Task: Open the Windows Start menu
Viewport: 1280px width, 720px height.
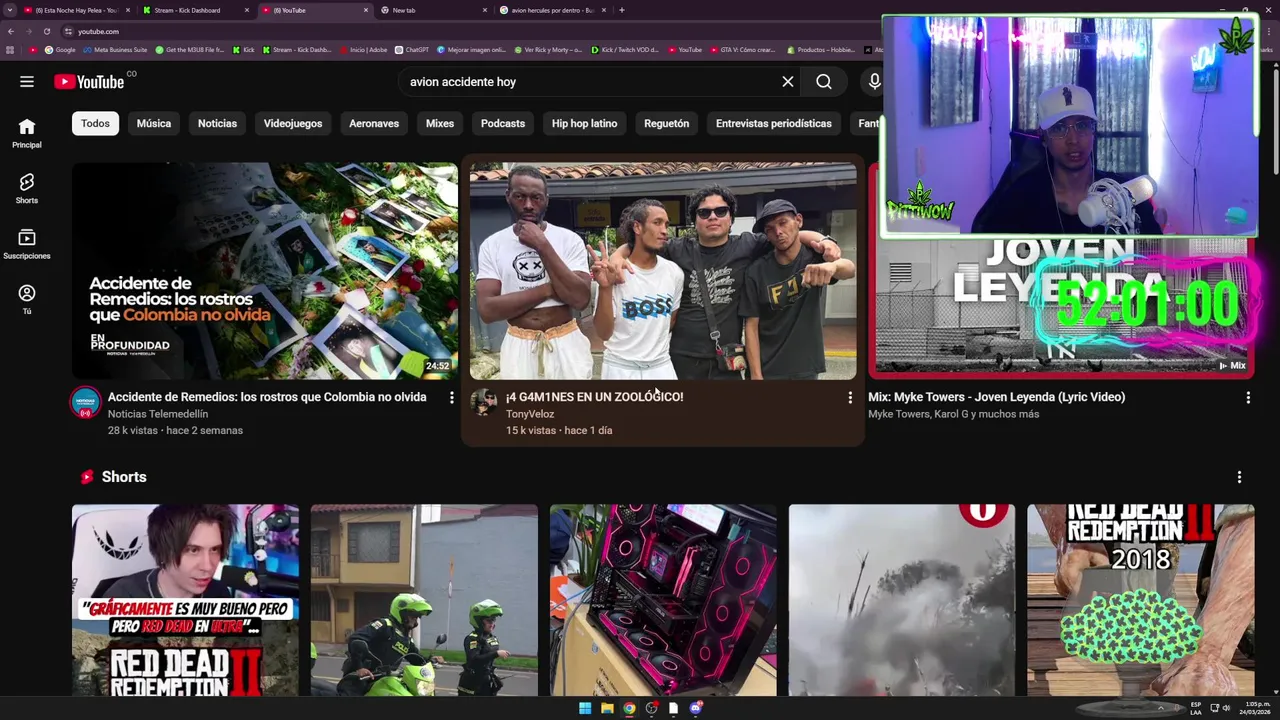Action: [x=585, y=708]
